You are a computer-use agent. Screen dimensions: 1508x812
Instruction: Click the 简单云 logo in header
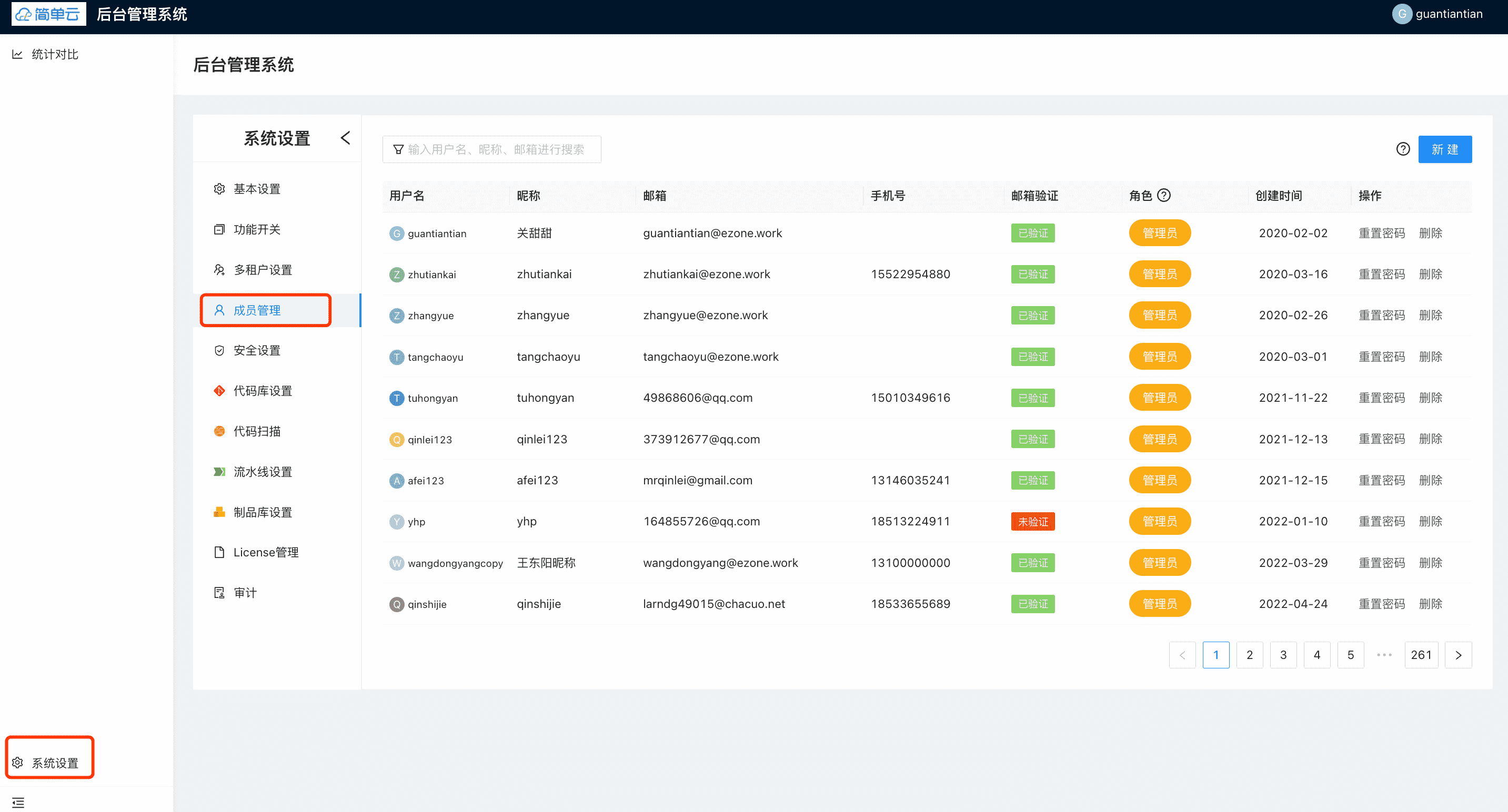tap(48, 14)
